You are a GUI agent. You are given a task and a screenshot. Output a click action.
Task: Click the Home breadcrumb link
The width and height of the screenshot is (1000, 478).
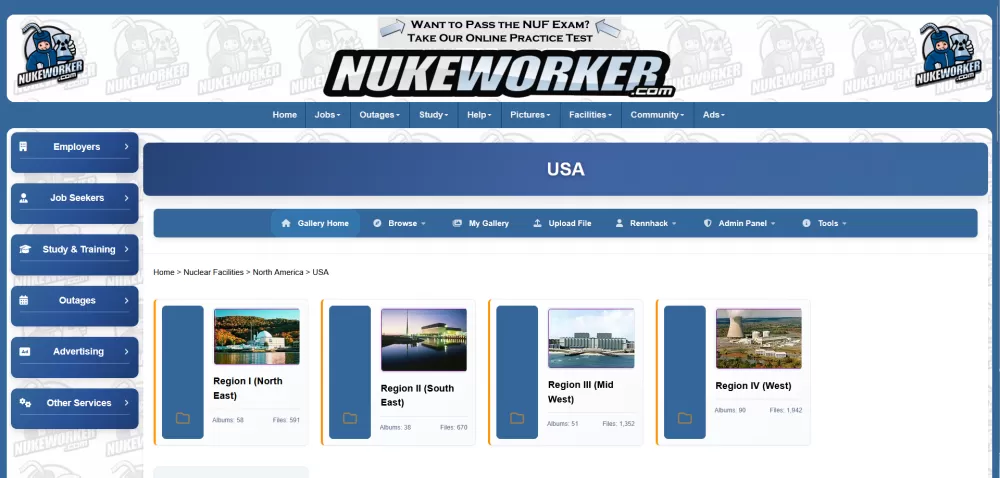(x=164, y=272)
